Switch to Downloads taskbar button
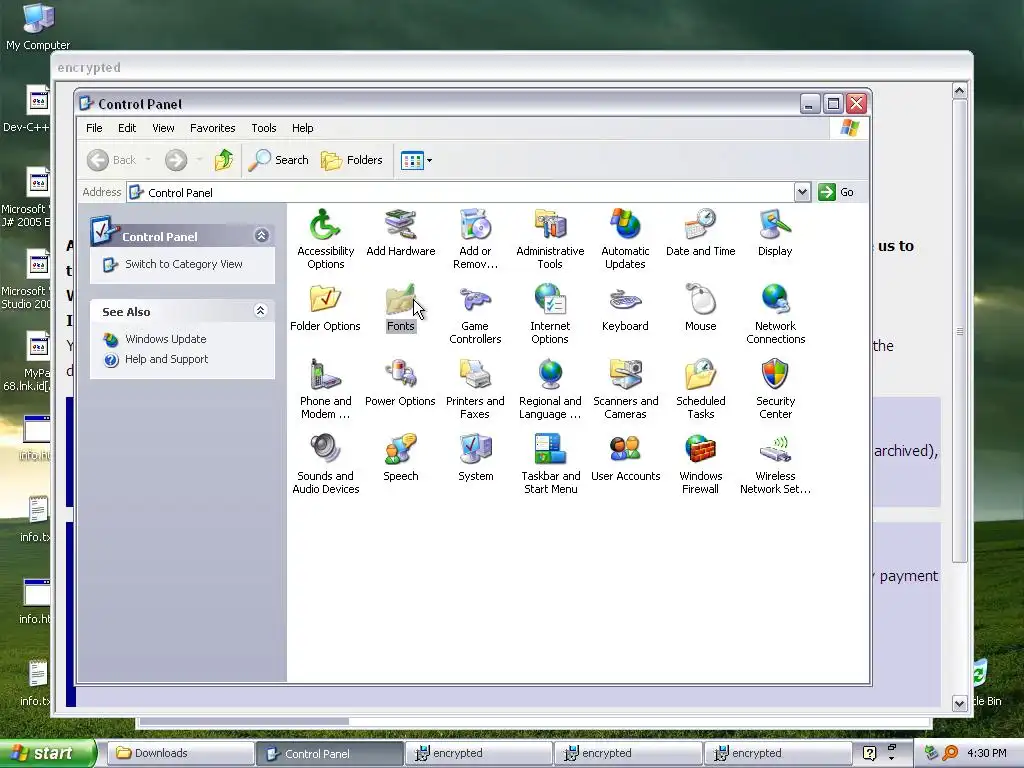Image resolution: width=1024 pixels, height=768 pixels. 180,753
